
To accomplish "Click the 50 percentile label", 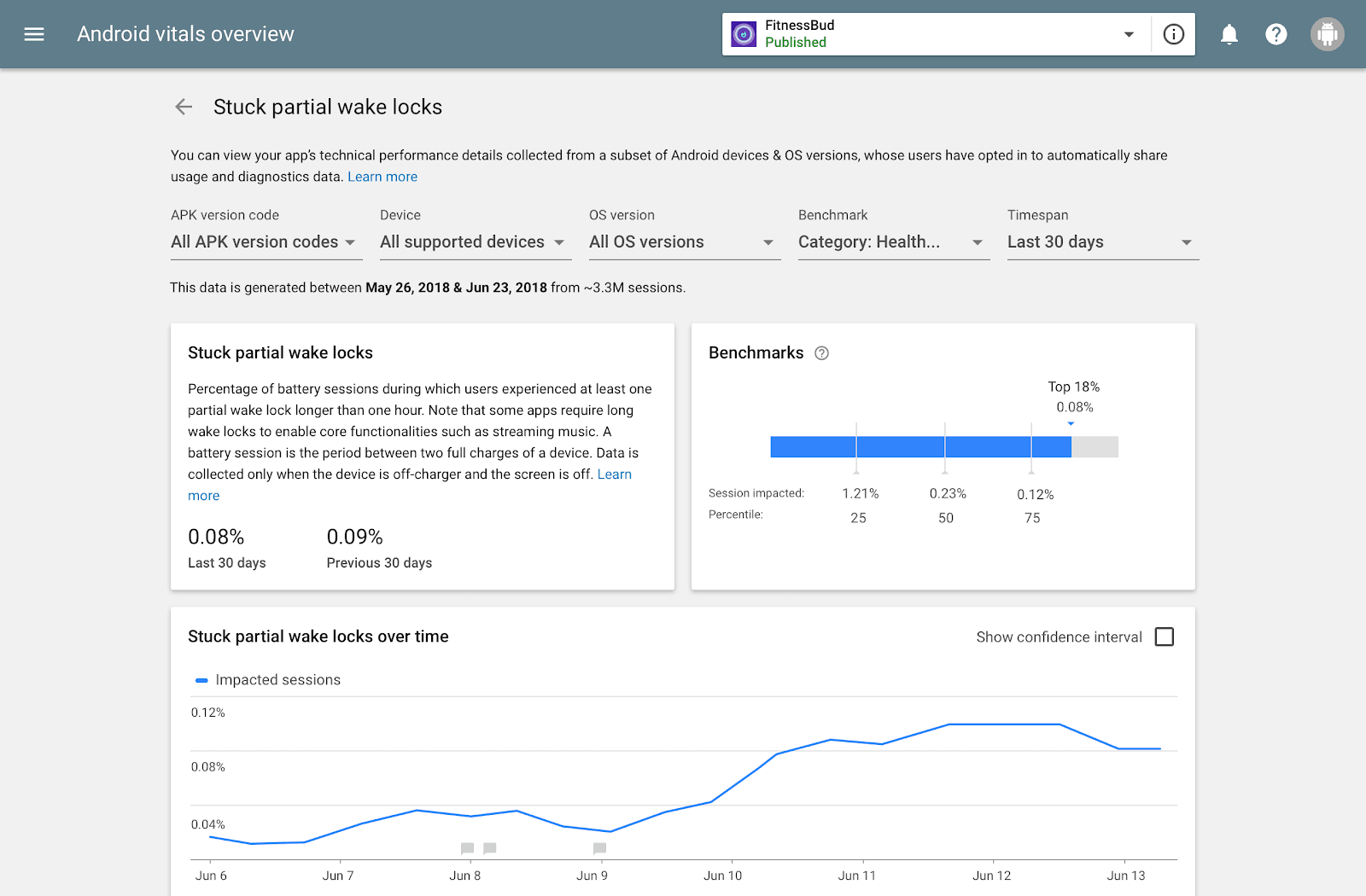I will coord(946,518).
